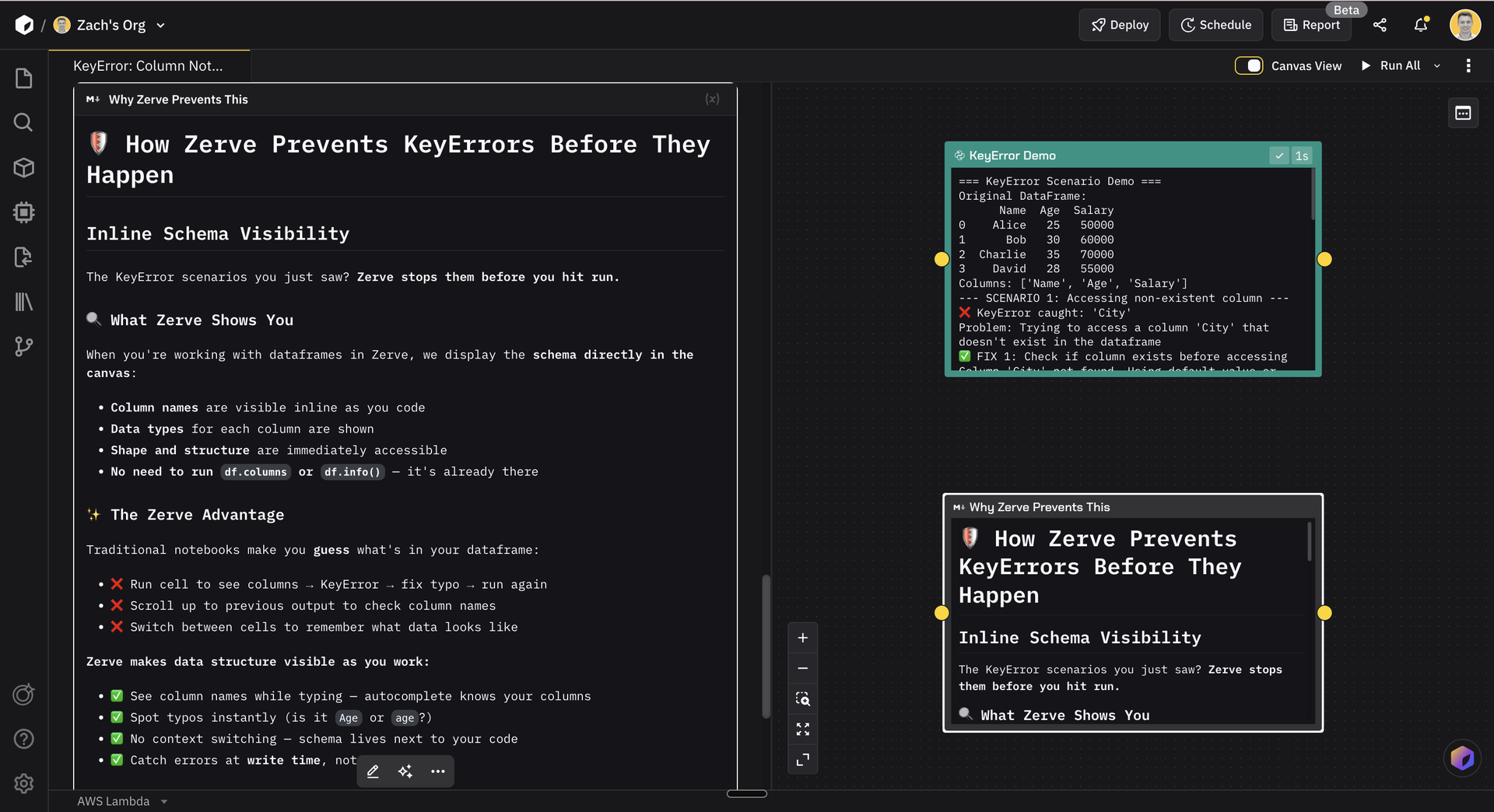Open the Run All dropdown arrow
Image resolution: width=1494 pixels, height=812 pixels.
pyautogui.click(x=1437, y=66)
